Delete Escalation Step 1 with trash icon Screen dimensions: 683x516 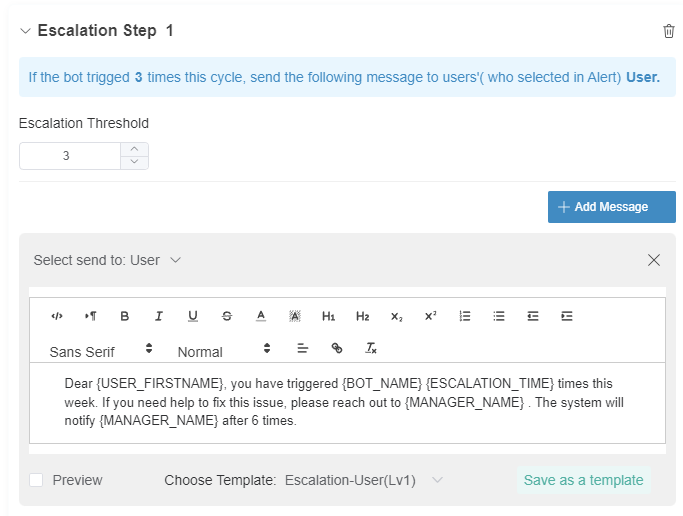(x=669, y=31)
